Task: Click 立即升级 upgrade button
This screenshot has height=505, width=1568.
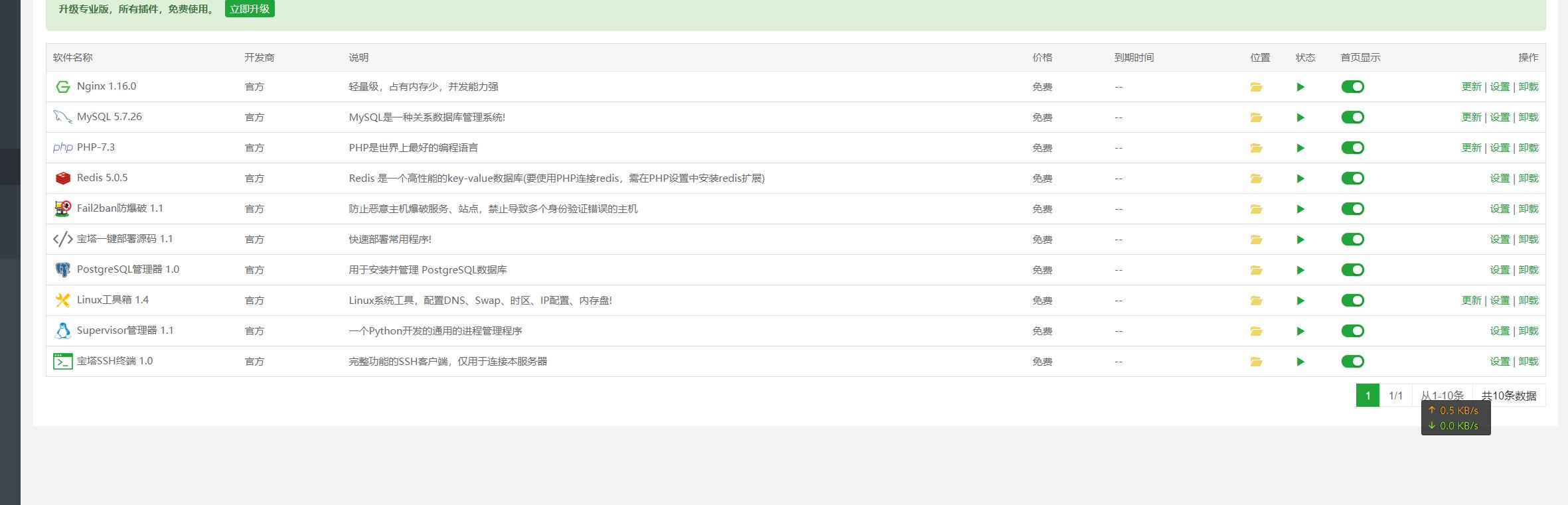Action: pyautogui.click(x=250, y=9)
